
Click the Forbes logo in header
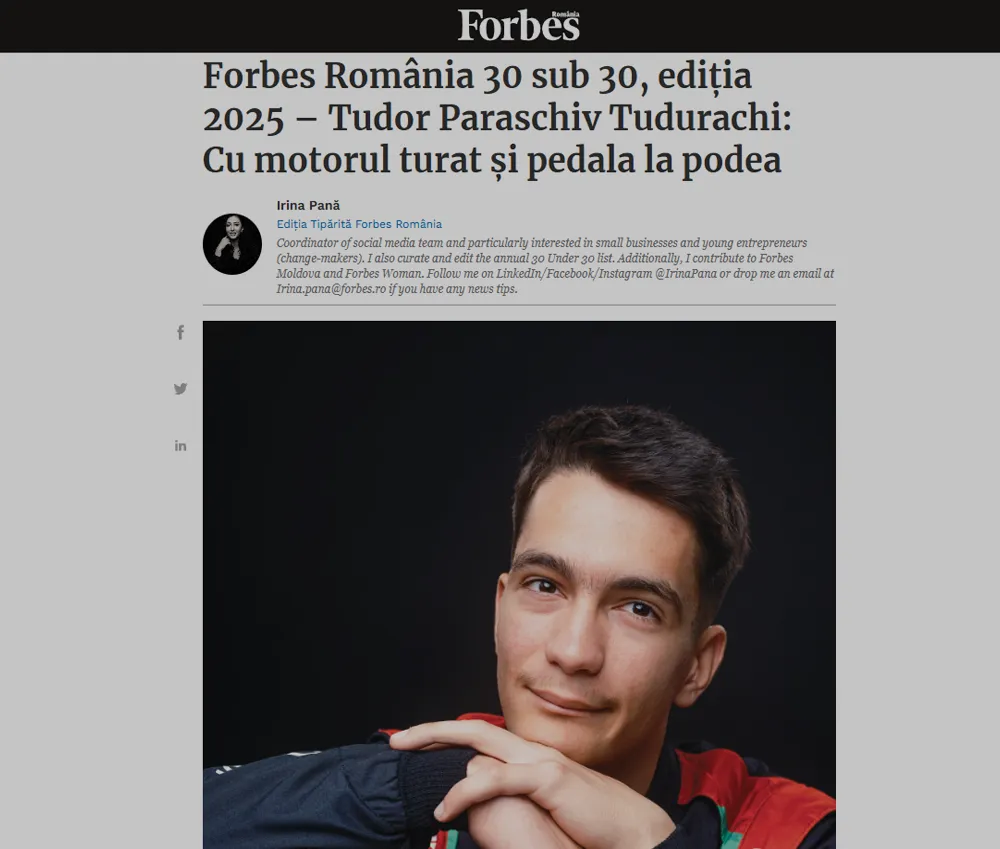click(518, 26)
